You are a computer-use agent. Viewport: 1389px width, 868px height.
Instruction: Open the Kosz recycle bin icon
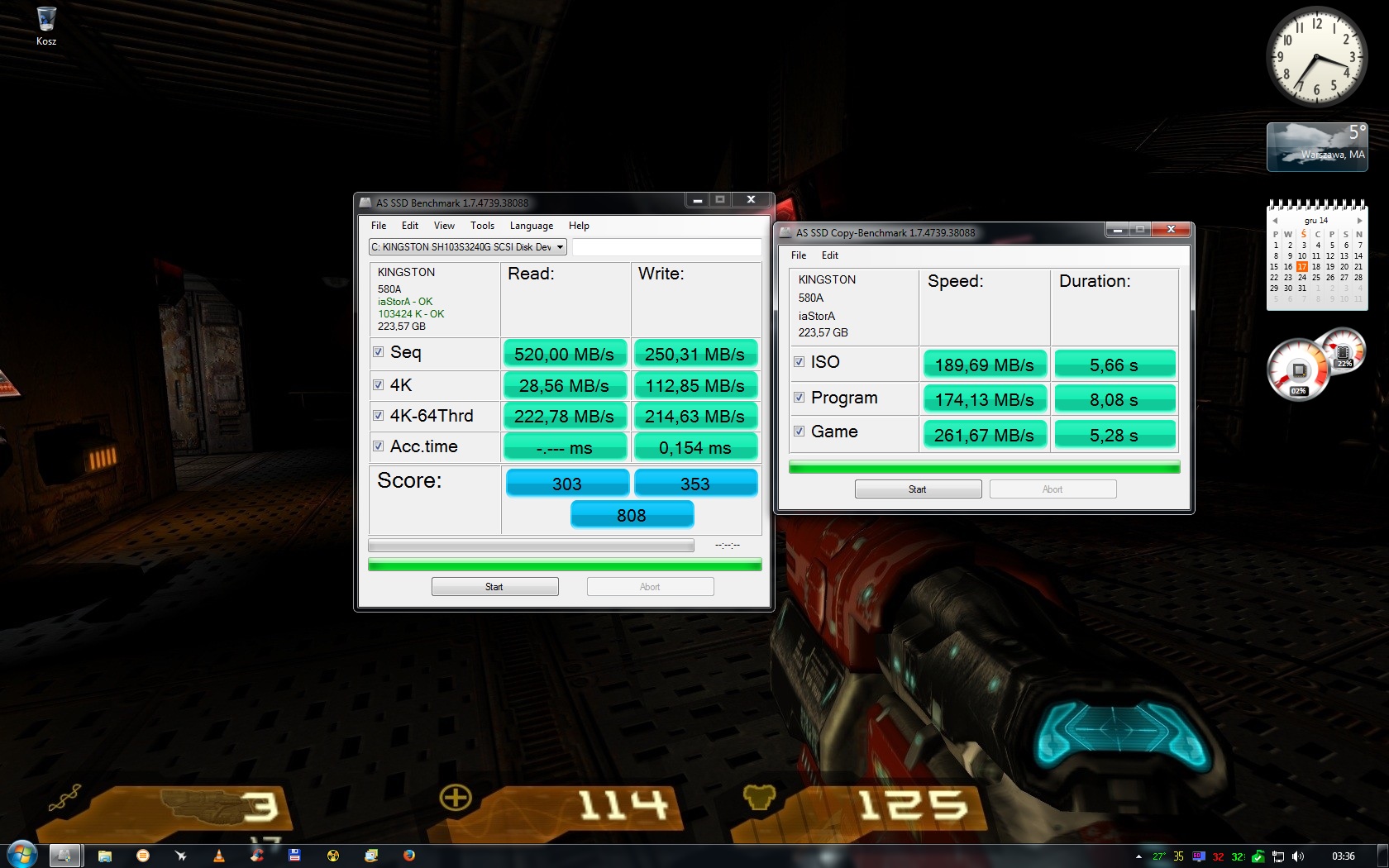point(46,26)
